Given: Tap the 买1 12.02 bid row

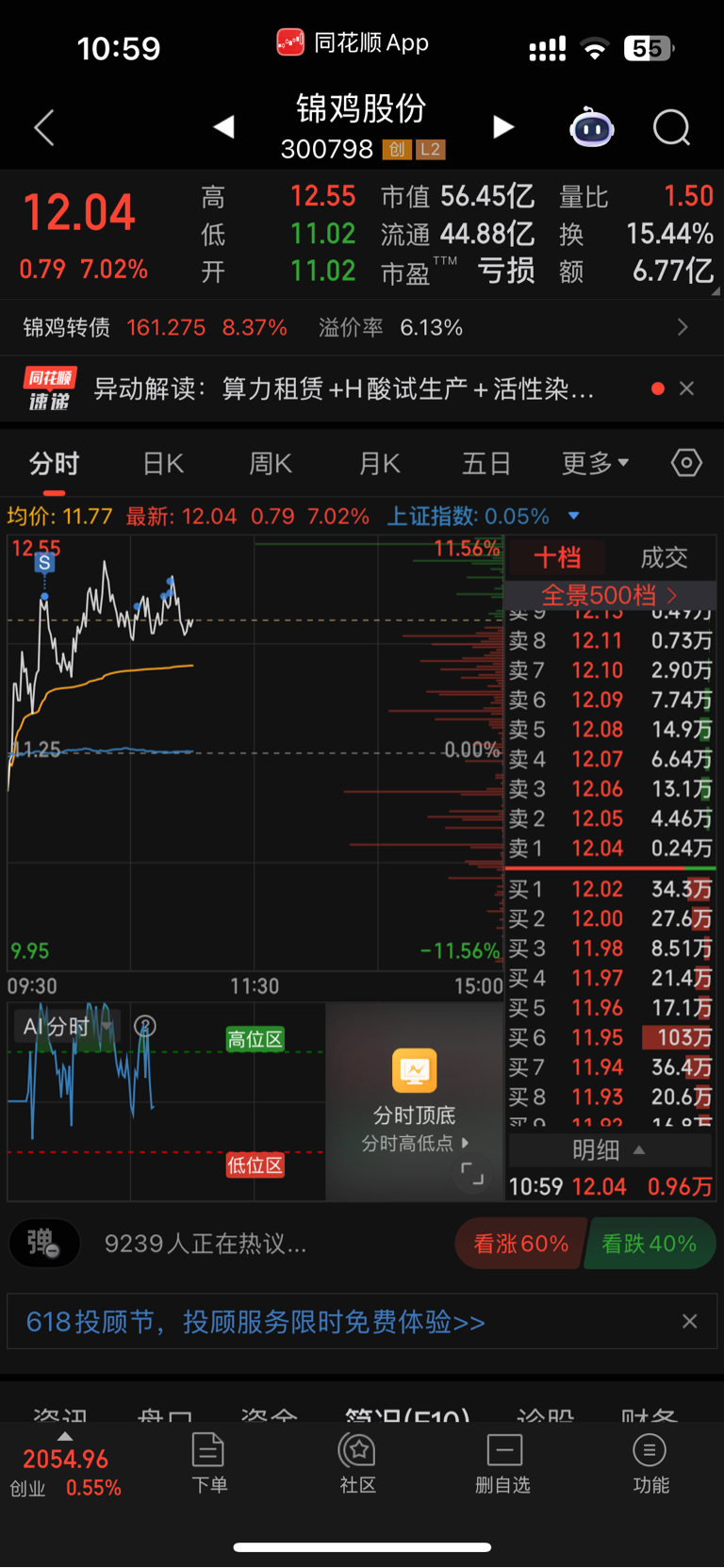Looking at the screenshot, I should 610,888.
